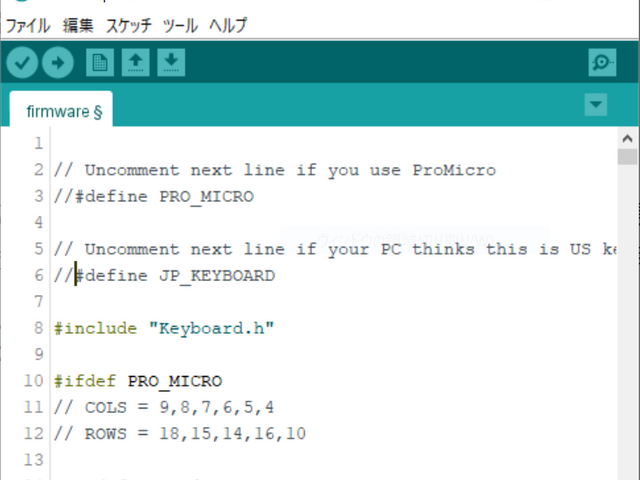Image resolution: width=640 pixels, height=480 pixels.
Task: Open the スケッチ menu
Action: tap(129, 26)
